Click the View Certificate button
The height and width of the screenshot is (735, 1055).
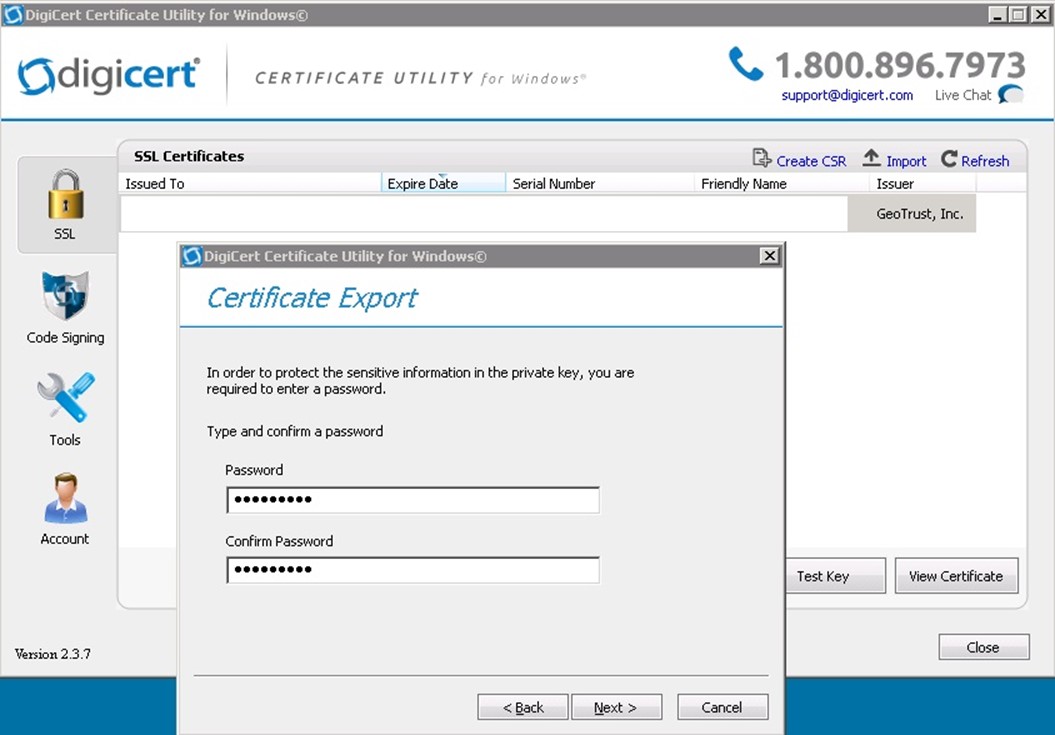tap(956, 576)
